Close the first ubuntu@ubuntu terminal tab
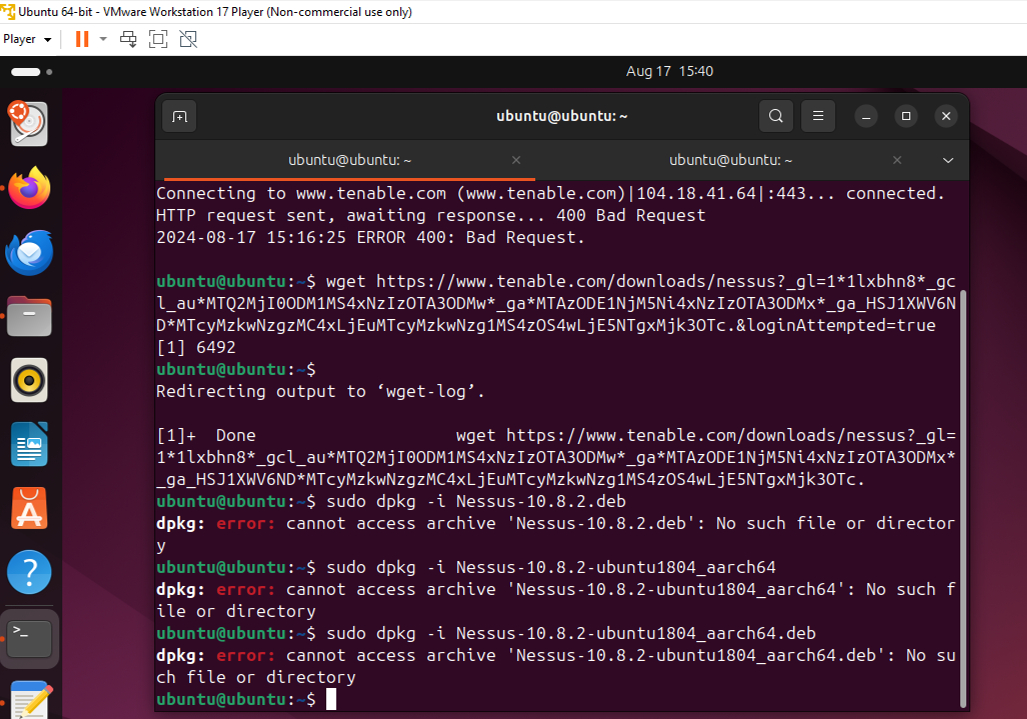The height and width of the screenshot is (719, 1027). (516, 160)
